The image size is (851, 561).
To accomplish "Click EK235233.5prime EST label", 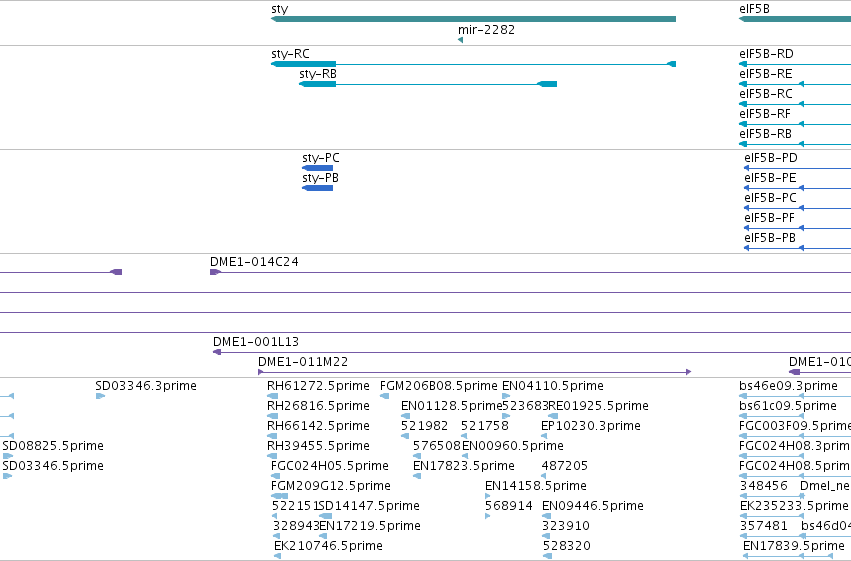I will tap(795, 506).
